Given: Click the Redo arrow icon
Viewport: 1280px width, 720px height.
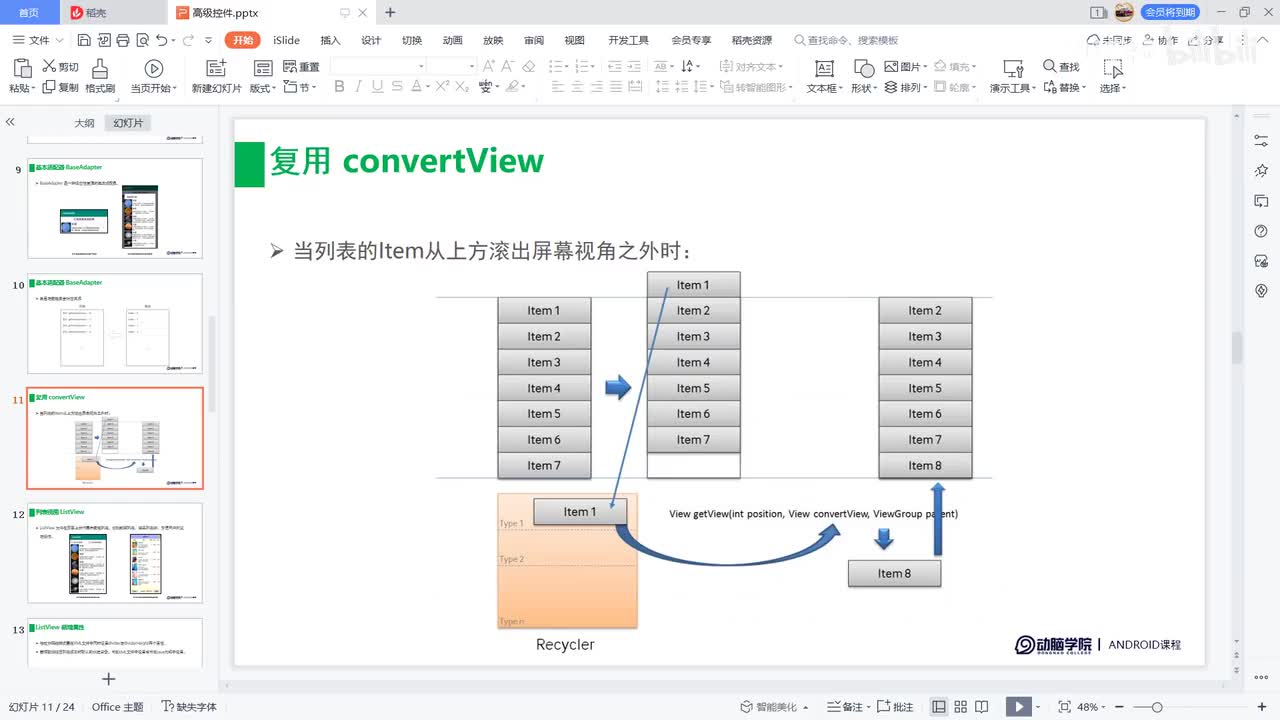Looking at the screenshot, I should pyautogui.click(x=187, y=40).
